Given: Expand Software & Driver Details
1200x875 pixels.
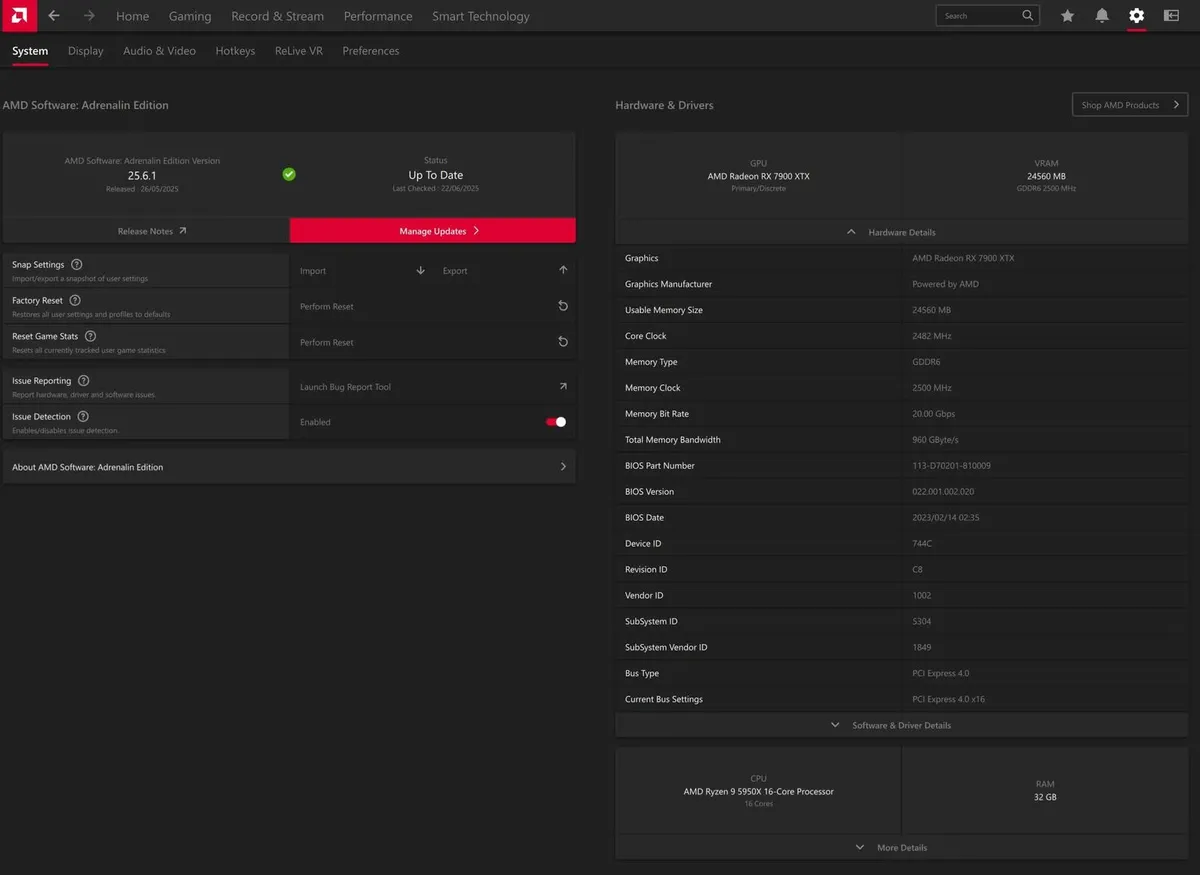Looking at the screenshot, I should pos(901,725).
